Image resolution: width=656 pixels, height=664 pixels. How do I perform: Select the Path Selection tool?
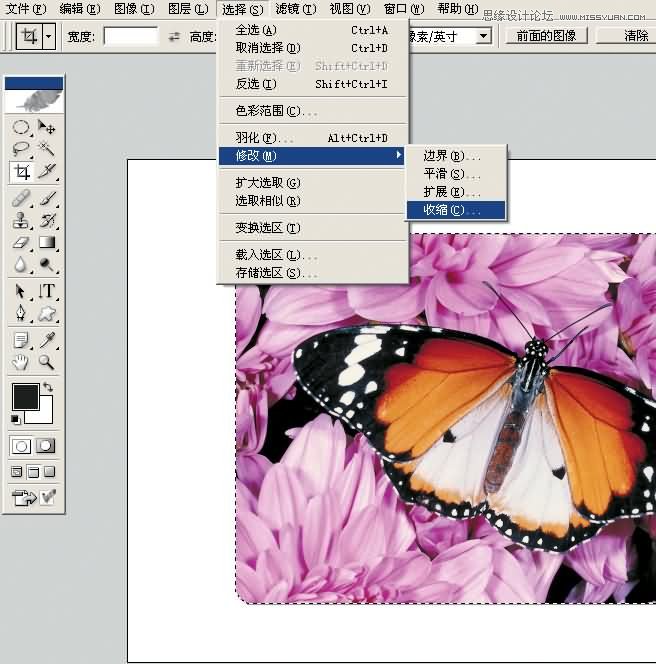(x=21, y=291)
